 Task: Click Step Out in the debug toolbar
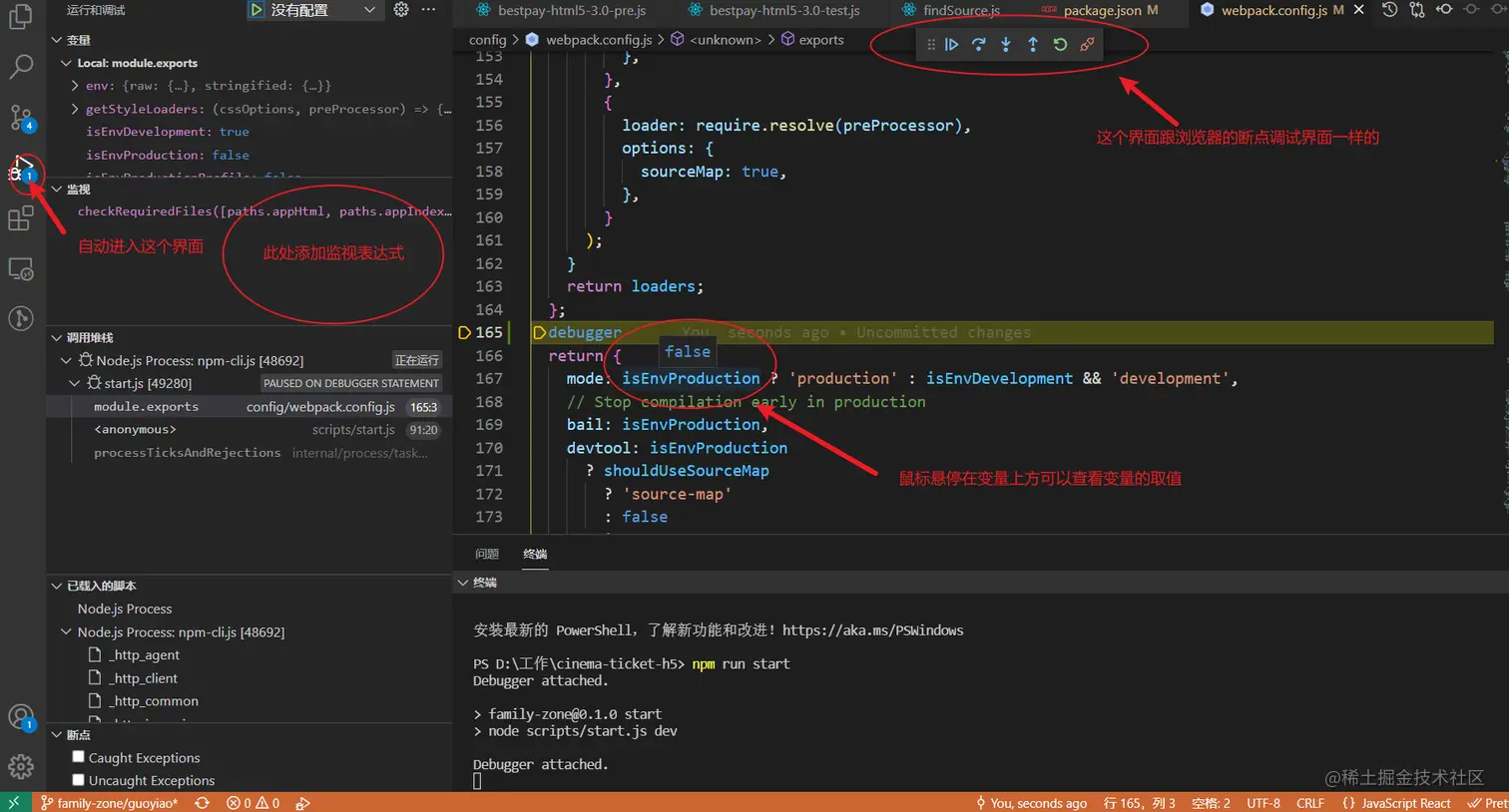[1032, 44]
